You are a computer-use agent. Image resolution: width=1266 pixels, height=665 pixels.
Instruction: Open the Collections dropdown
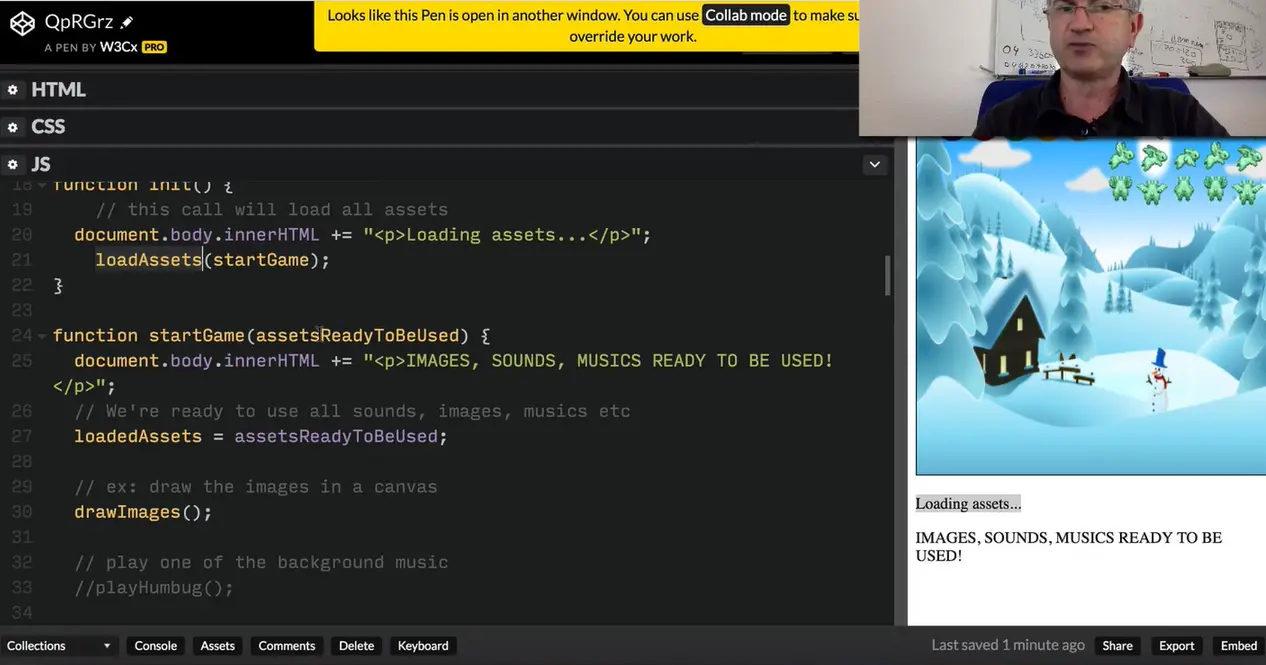pyautogui.click(x=58, y=646)
